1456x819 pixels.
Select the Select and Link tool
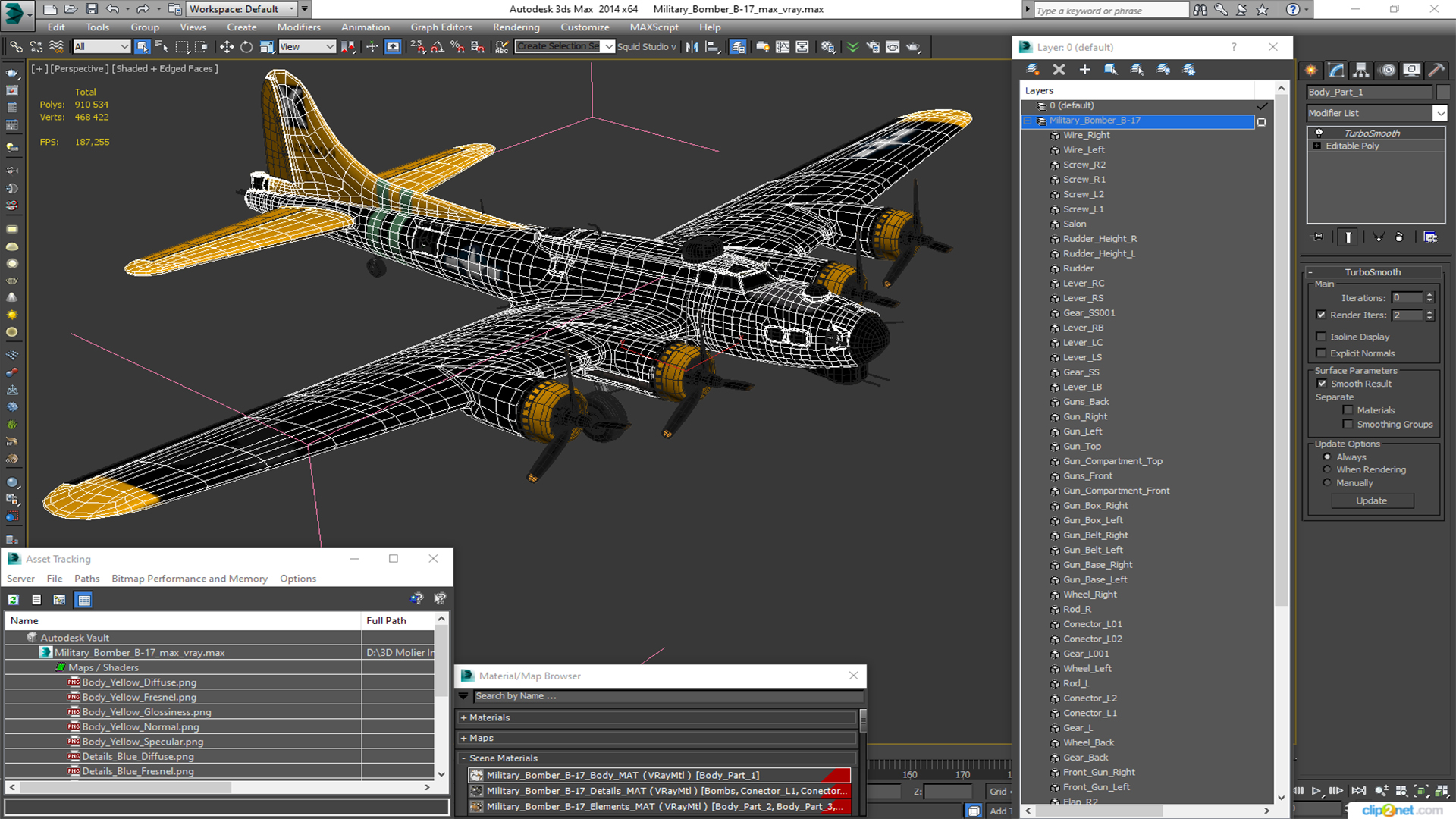(15, 47)
